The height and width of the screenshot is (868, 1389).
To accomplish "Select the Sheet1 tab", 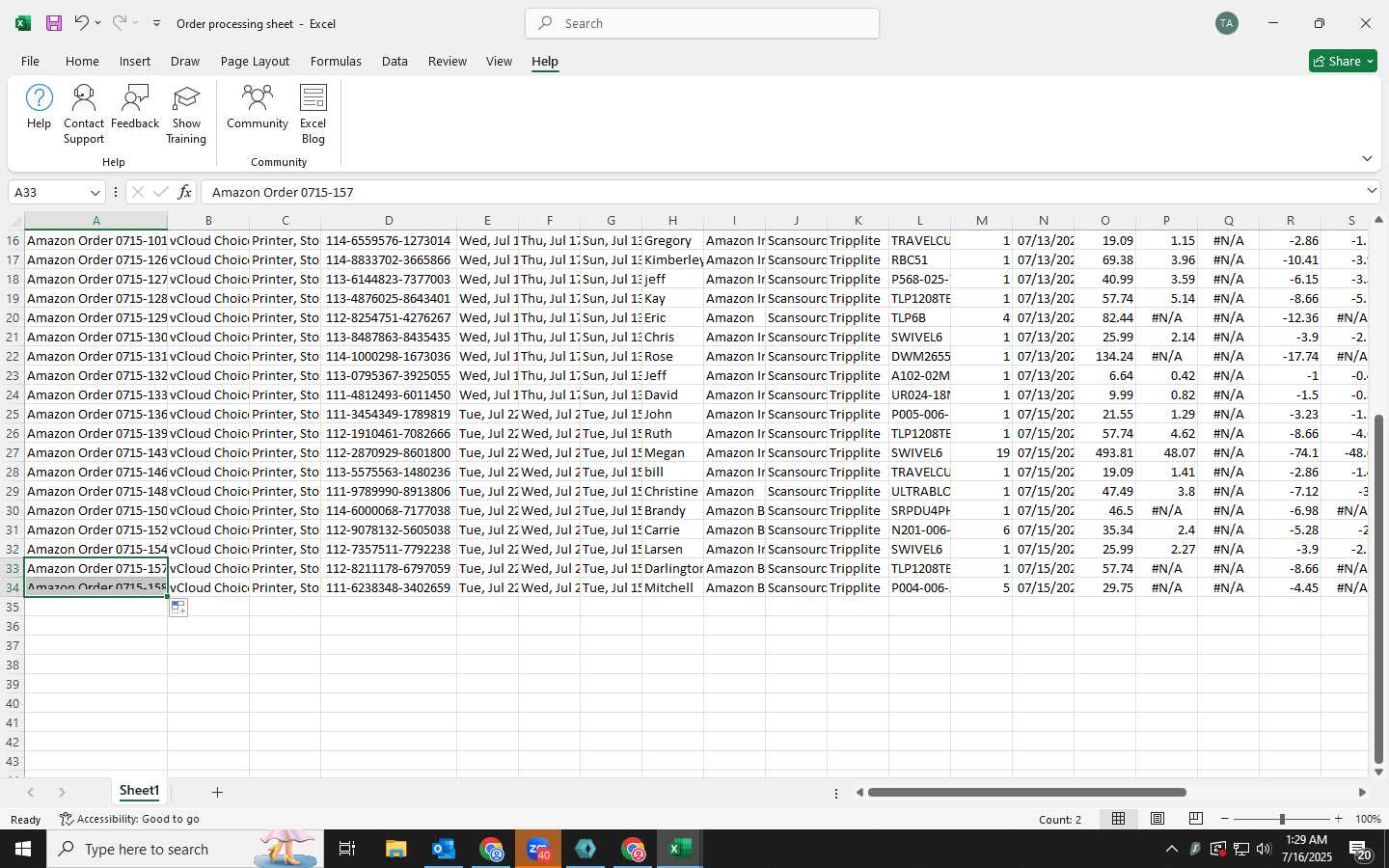I will pos(139,791).
